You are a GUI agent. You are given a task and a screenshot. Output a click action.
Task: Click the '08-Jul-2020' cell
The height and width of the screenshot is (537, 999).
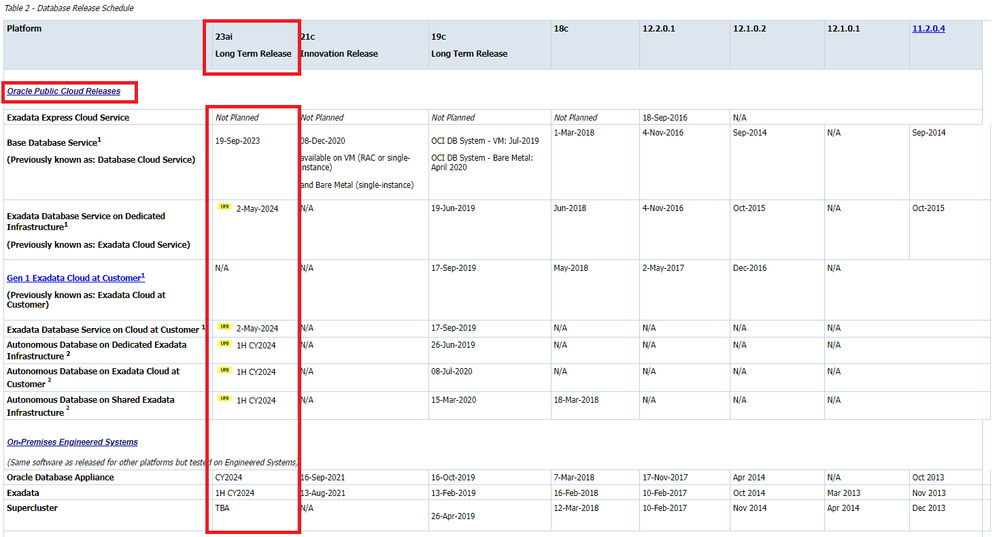(x=451, y=371)
